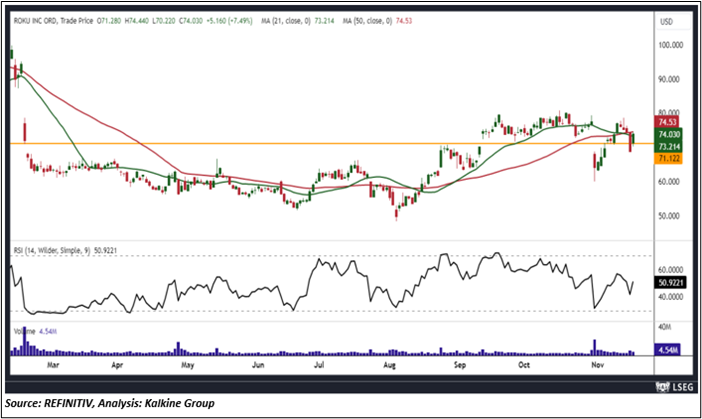The height and width of the screenshot is (419, 702).
Task: Select the MA (21, close, 0) indicator label
Action: pyautogui.click(x=286, y=21)
